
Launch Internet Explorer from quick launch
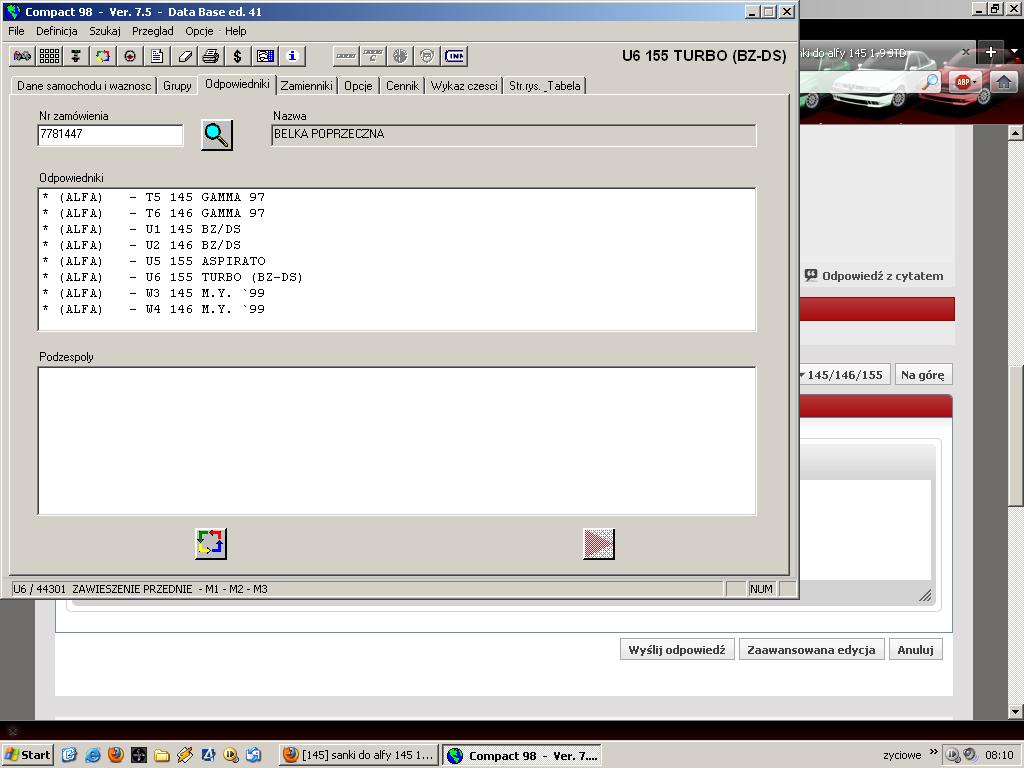(x=93, y=755)
